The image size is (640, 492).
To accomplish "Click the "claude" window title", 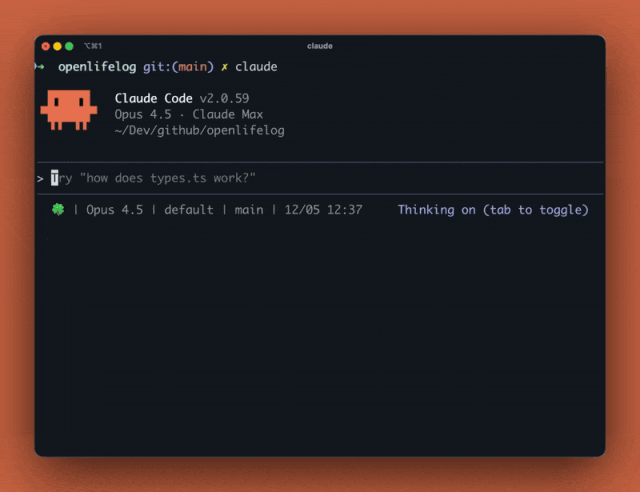I will [320, 46].
